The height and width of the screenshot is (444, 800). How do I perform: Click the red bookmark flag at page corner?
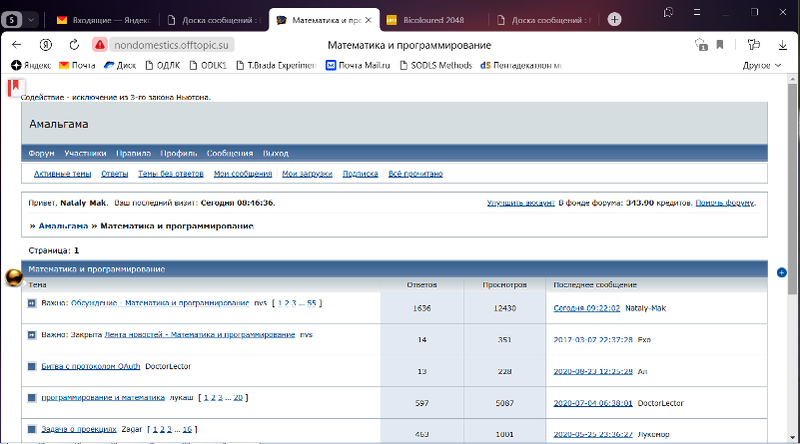pyautogui.click(x=15, y=87)
